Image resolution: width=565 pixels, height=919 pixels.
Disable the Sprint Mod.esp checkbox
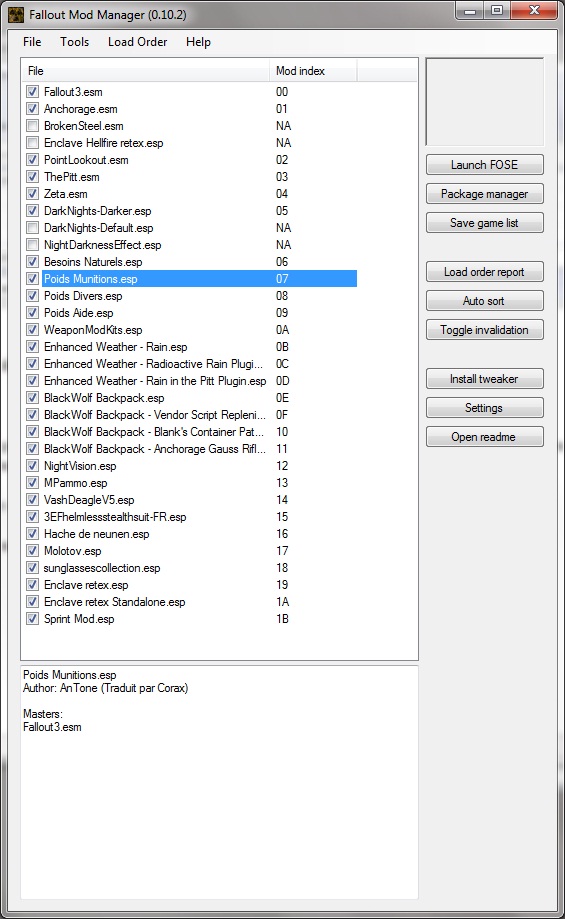coord(33,619)
